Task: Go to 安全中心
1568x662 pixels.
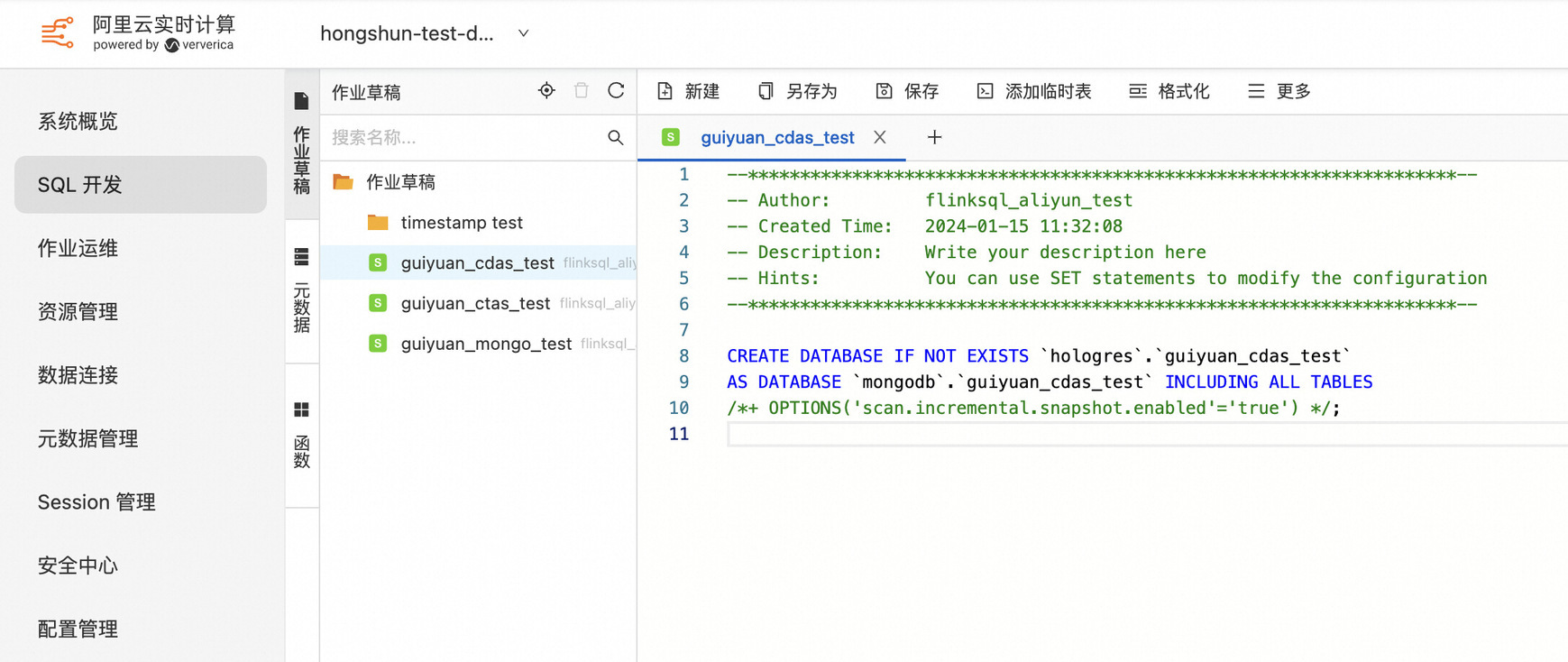Action: (x=78, y=565)
